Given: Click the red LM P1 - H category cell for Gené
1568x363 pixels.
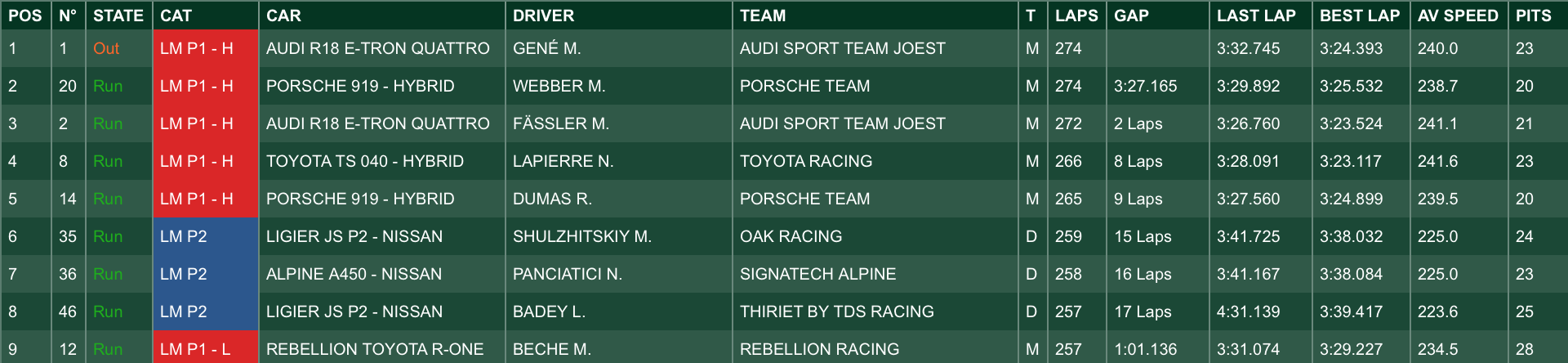Looking at the screenshot, I should 206,48.
